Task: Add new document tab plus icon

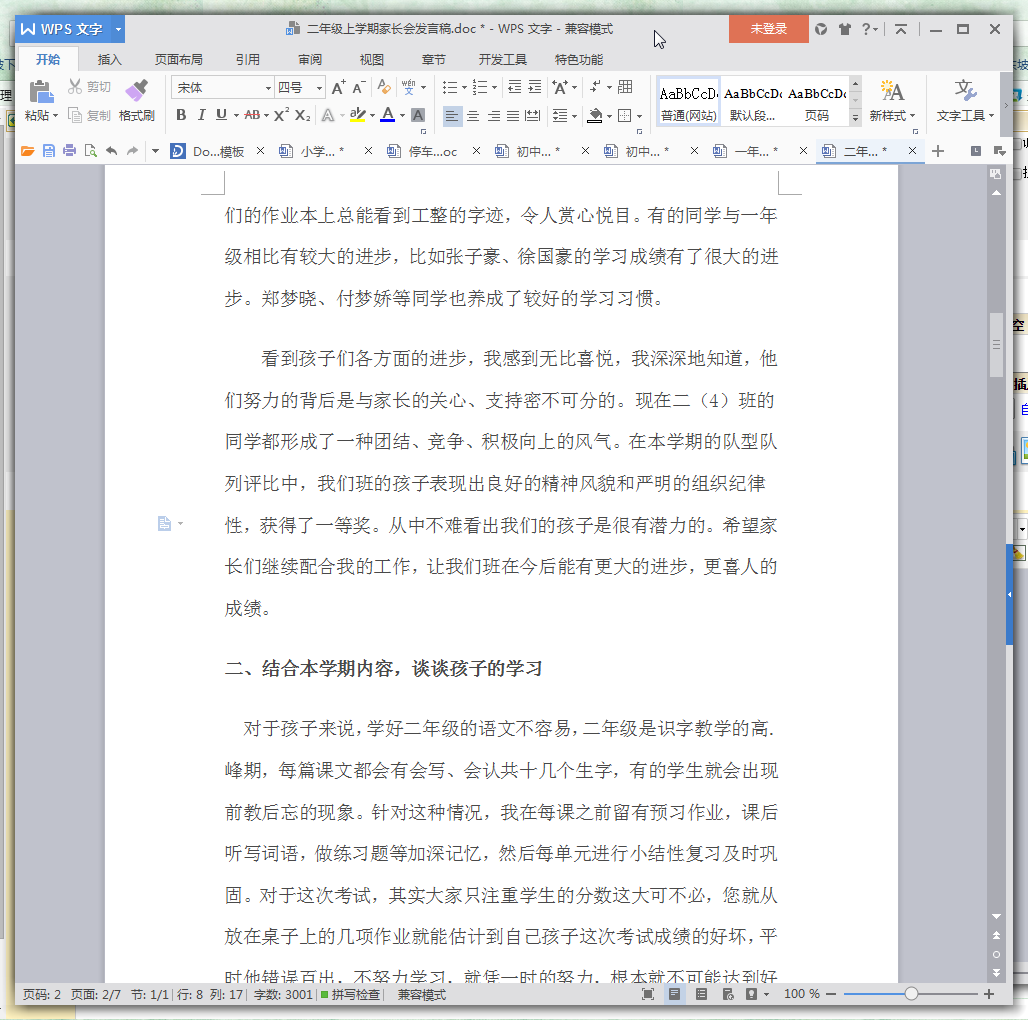Action: click(x=938, y=151)
